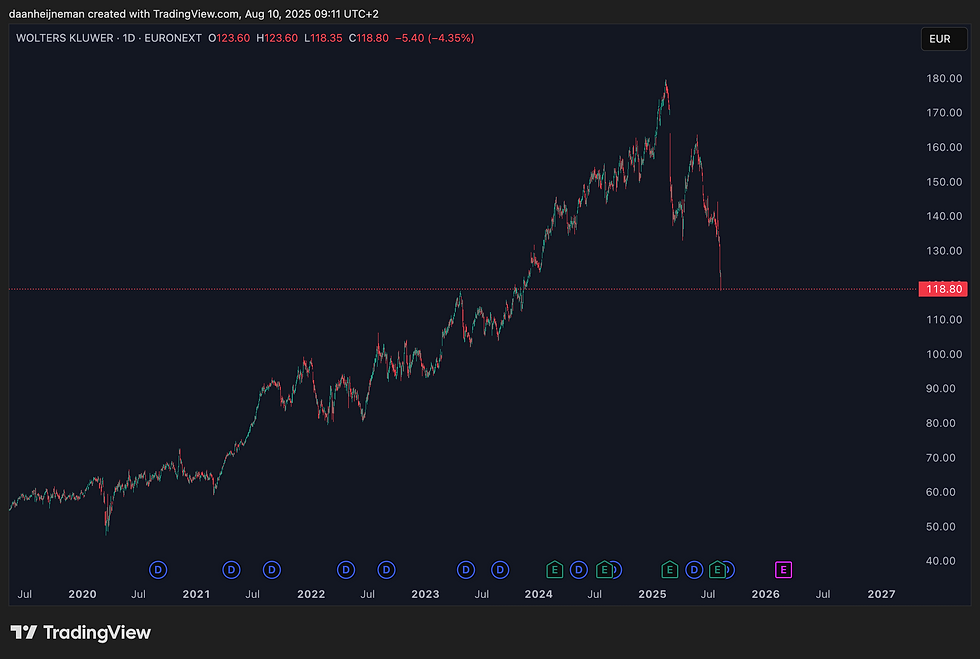The height and width of the screenshot is (659, 980).
Task: Click the red 118.80 current price label
Action: click(943, 289)
